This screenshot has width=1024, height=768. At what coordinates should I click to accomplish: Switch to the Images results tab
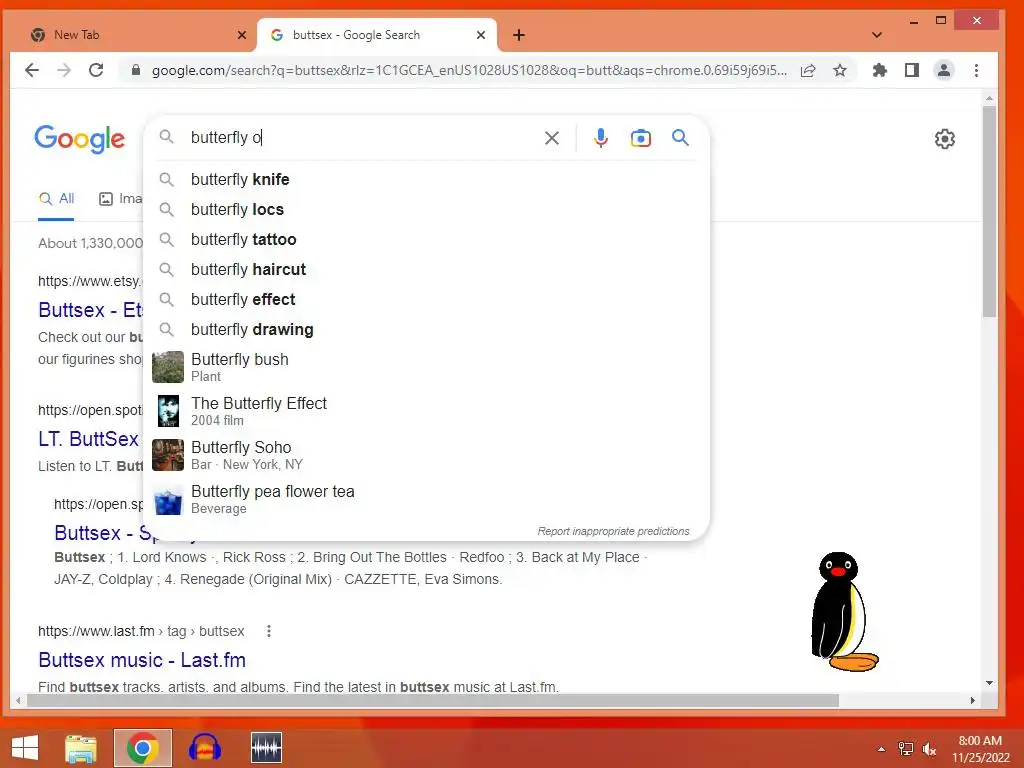tap(121, 199)
